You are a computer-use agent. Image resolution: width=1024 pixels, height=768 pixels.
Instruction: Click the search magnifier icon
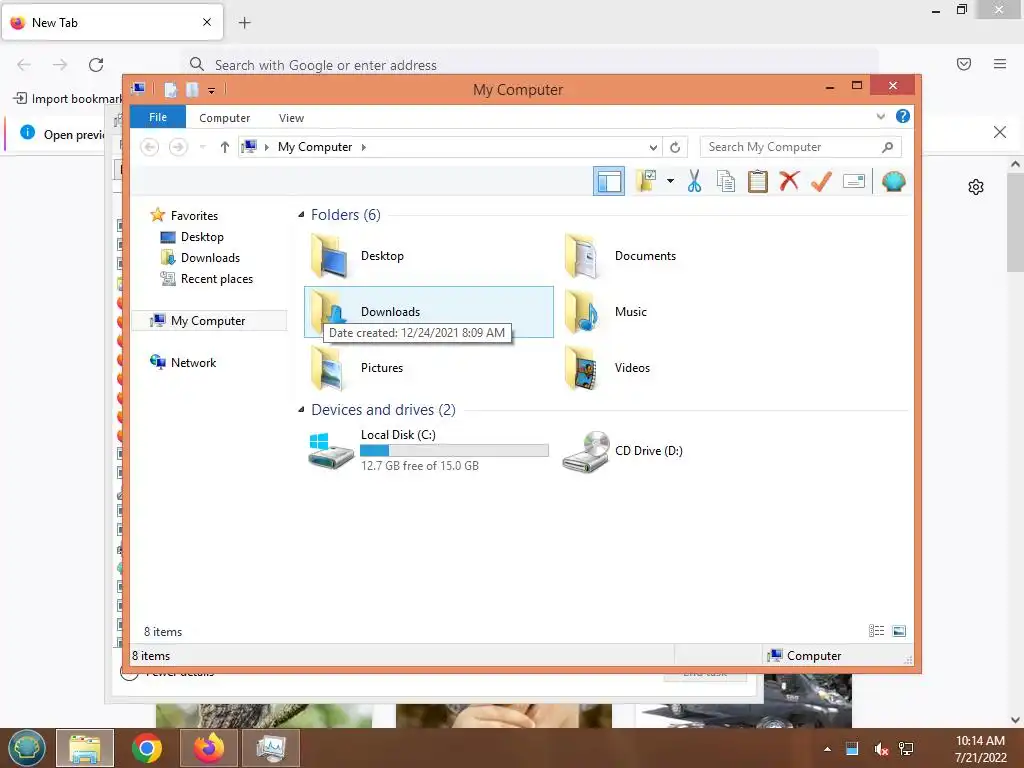point(887,147)
